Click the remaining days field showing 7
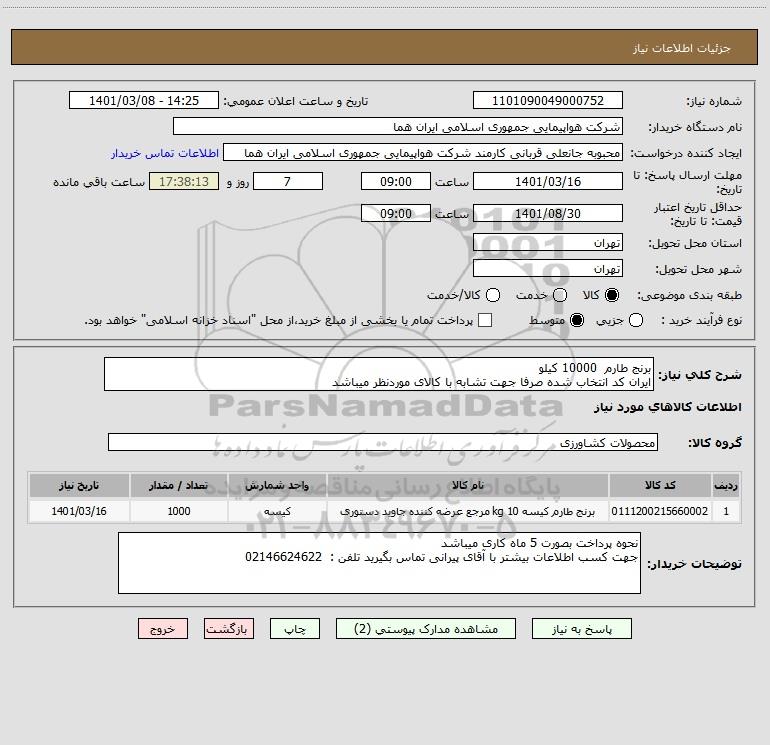This screenshot has height=745, width=770. (x=288, y=181)
